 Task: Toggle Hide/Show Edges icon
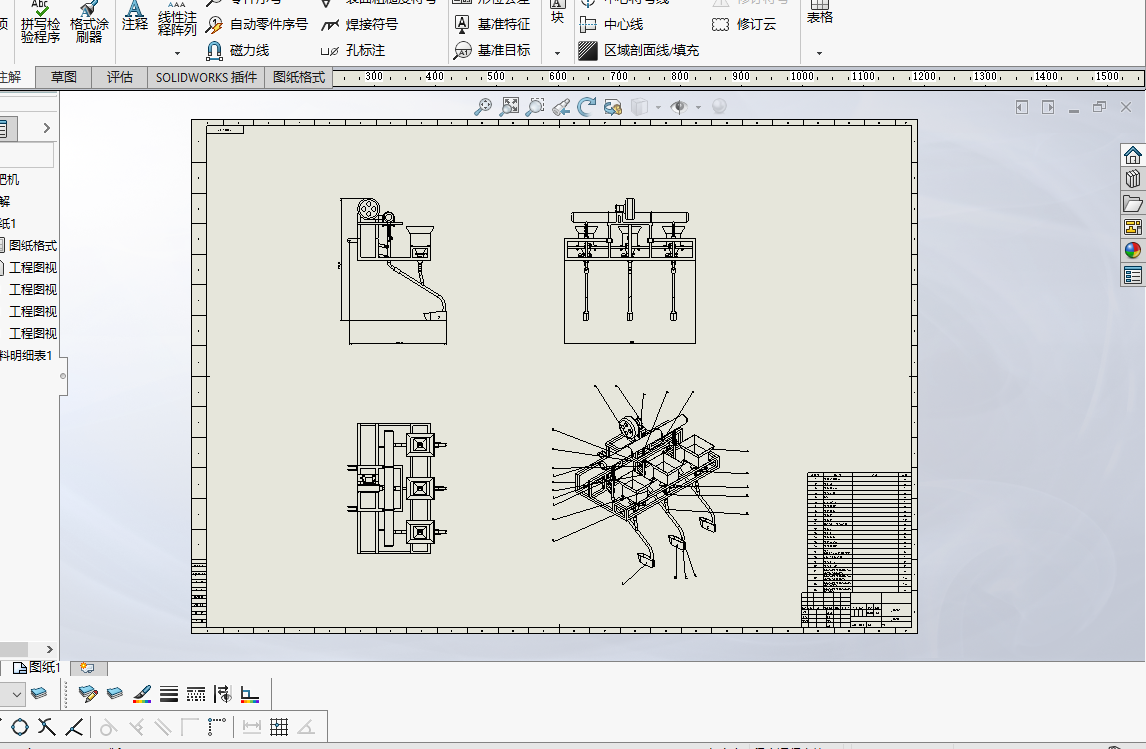pos(223,693)
